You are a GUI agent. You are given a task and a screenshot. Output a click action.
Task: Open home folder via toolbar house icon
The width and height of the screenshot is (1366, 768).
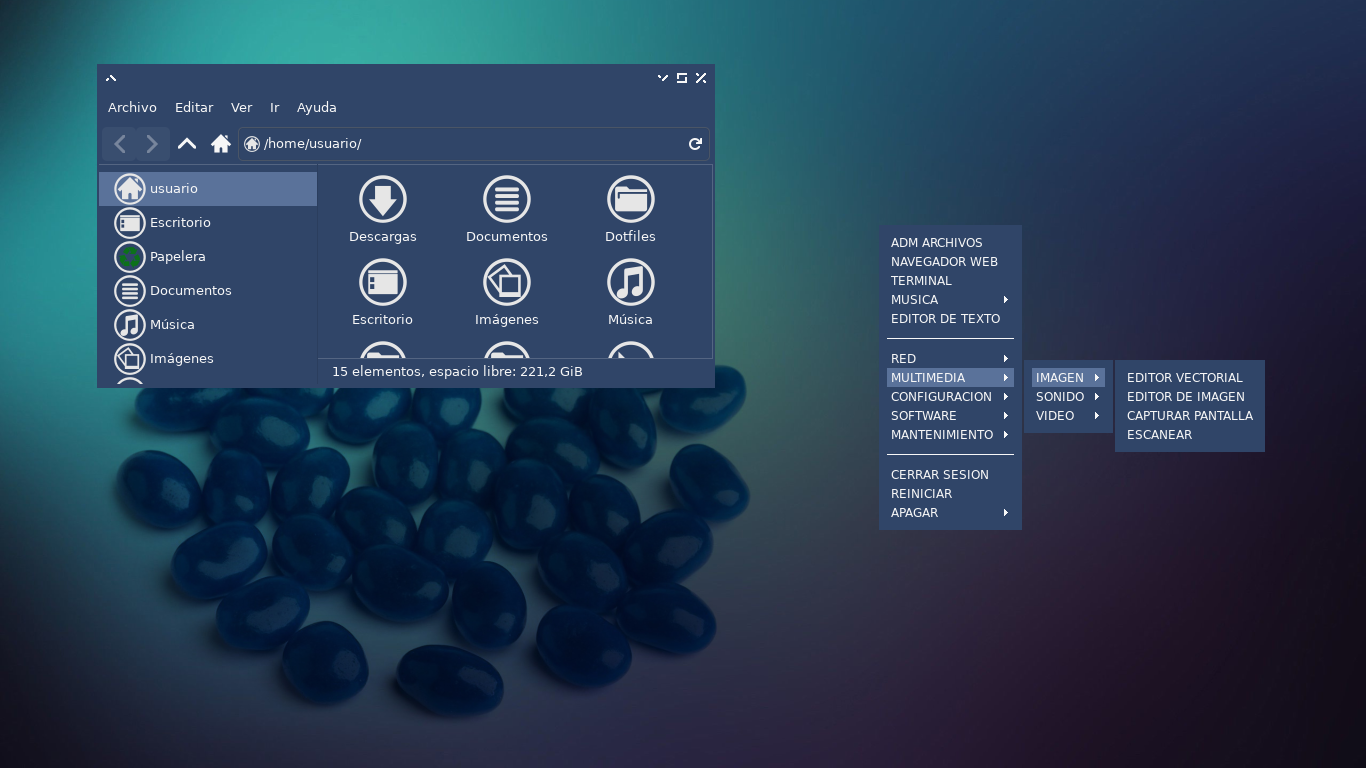point(221,144)
